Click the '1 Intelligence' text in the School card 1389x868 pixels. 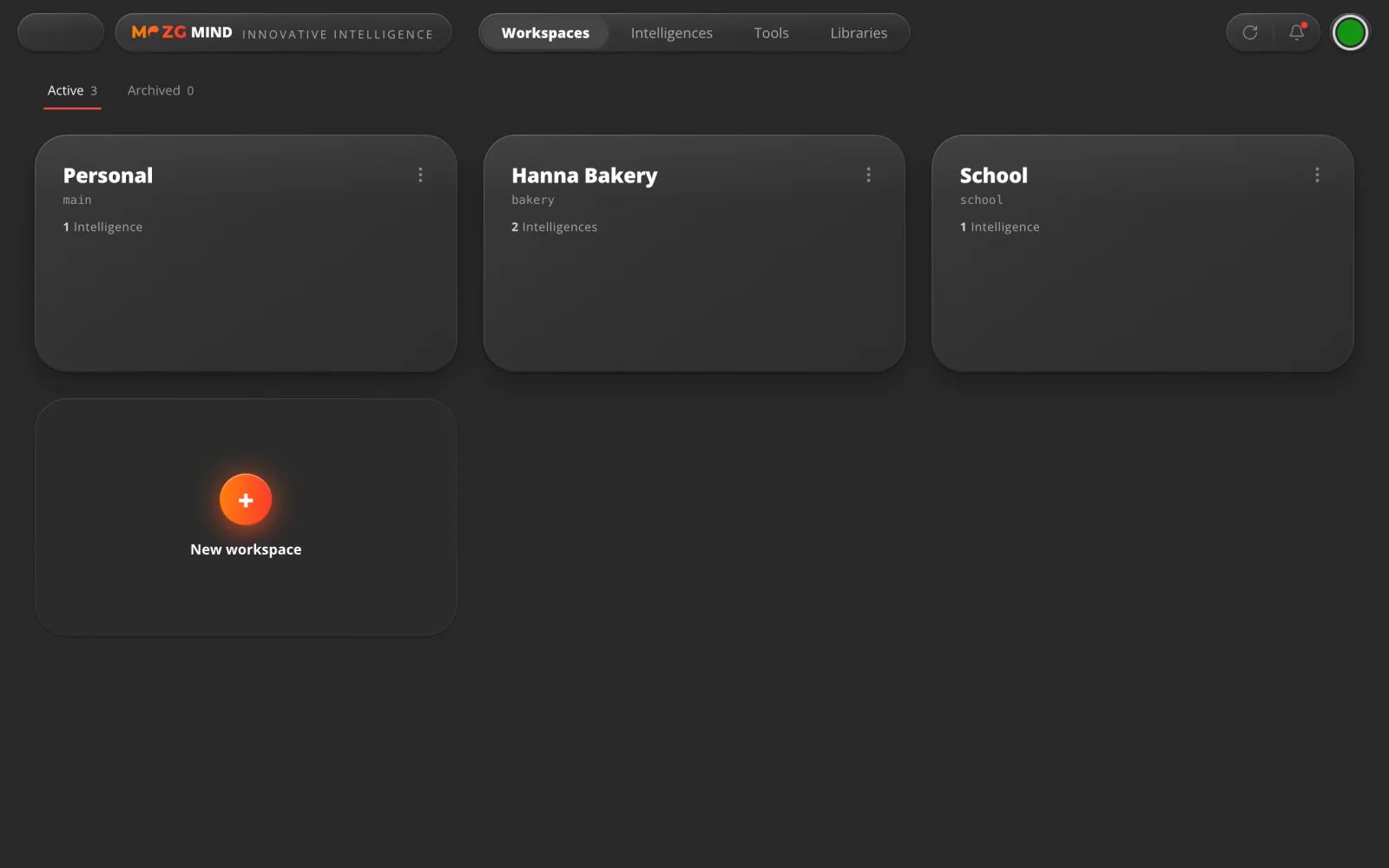[999, 227]
